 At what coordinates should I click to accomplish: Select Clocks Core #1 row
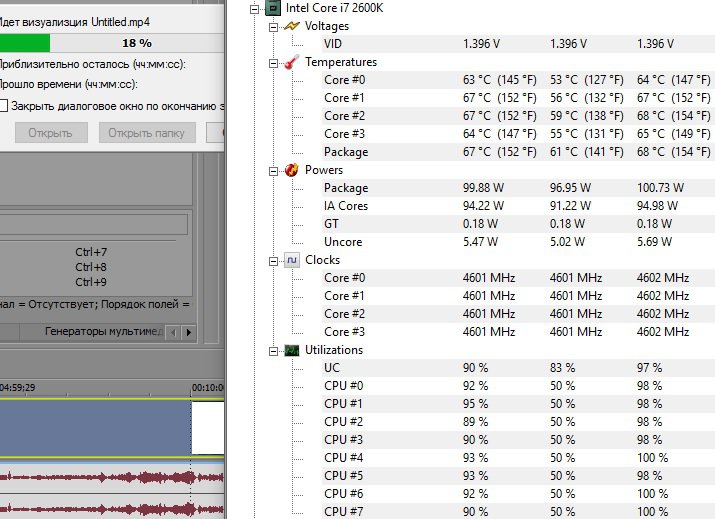point(519,296)
